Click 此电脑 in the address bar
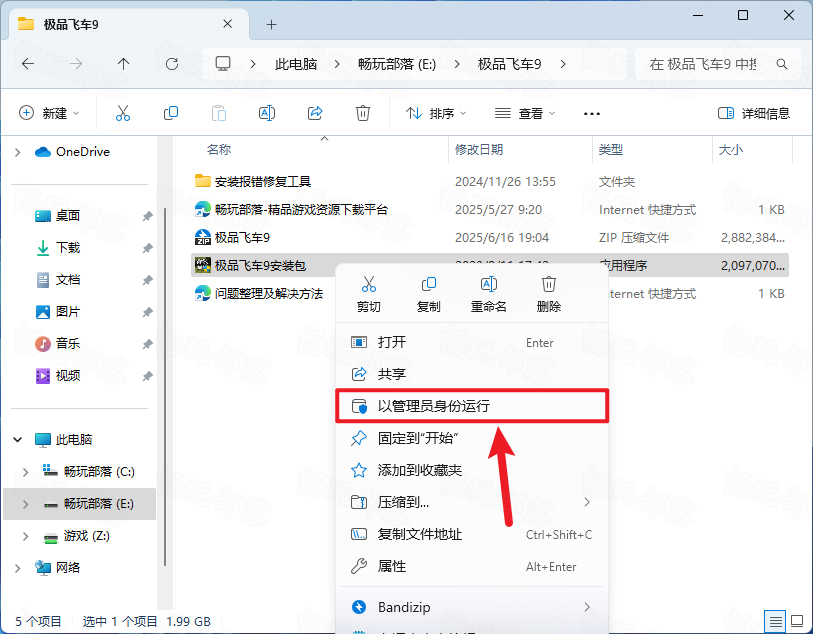 tap(296, 64)
